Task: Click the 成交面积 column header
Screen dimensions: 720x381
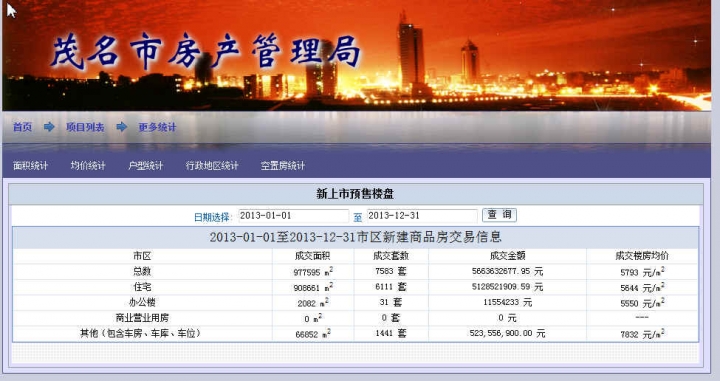Action: (x=313, y=256)
